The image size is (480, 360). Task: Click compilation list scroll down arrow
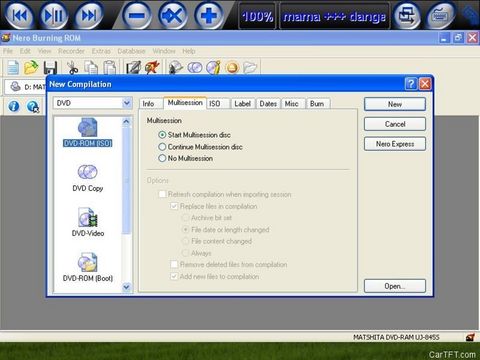(x=126, y=287)
